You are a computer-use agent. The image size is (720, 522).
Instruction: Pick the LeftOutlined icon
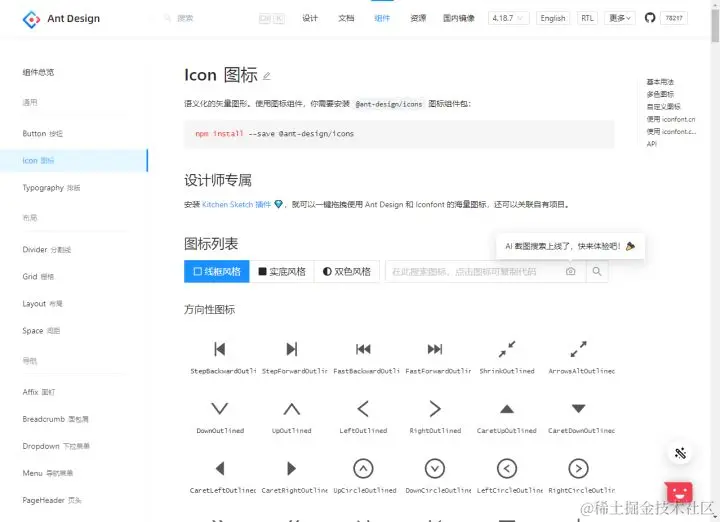363,409
